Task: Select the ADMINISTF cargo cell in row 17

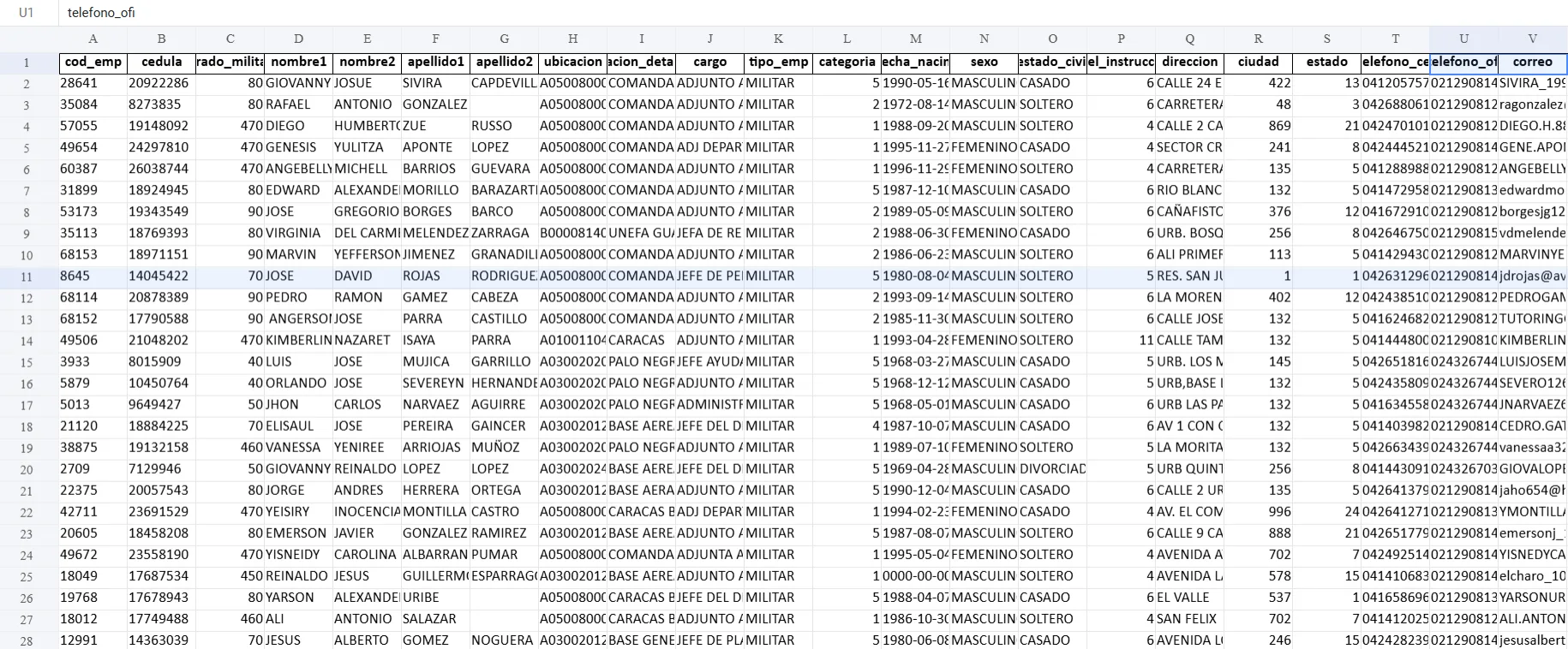Action: click(709, 404)
